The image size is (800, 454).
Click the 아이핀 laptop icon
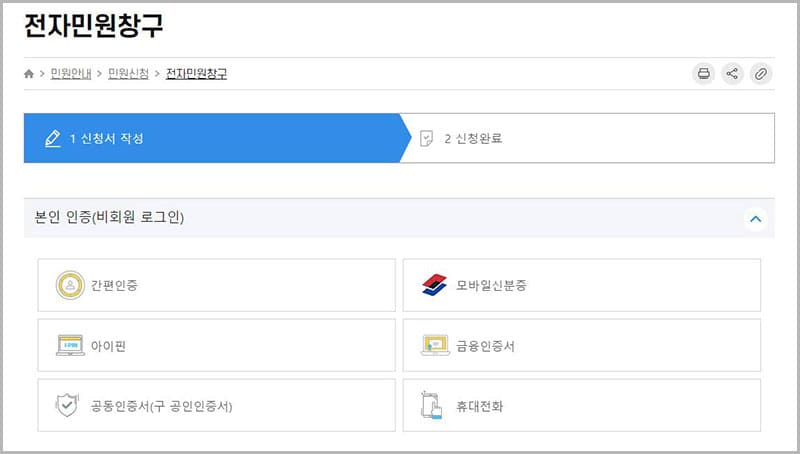(x=70, y=346)
